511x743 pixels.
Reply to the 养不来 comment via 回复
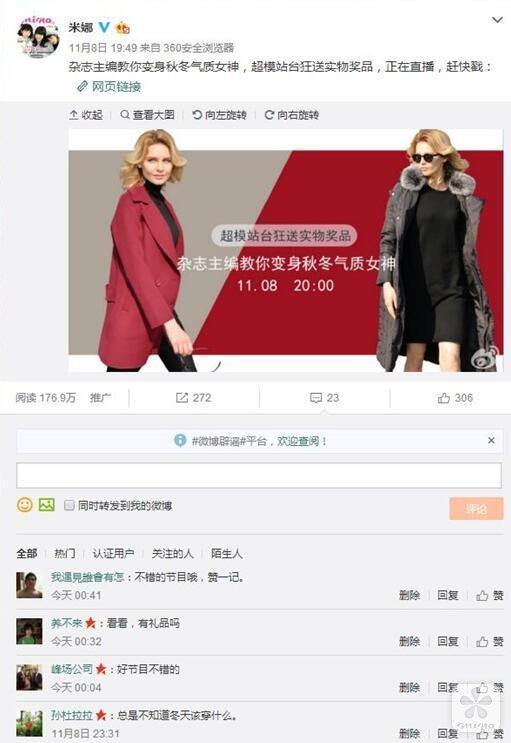coord(447,641)
